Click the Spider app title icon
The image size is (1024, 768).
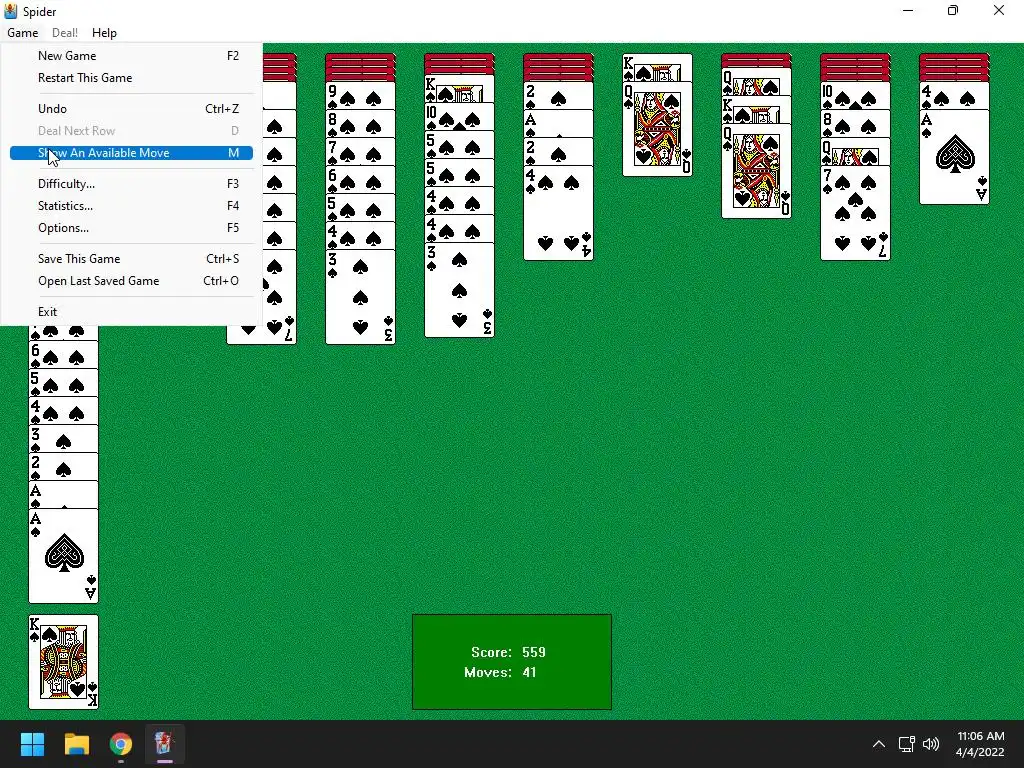[x=11, y=11]
